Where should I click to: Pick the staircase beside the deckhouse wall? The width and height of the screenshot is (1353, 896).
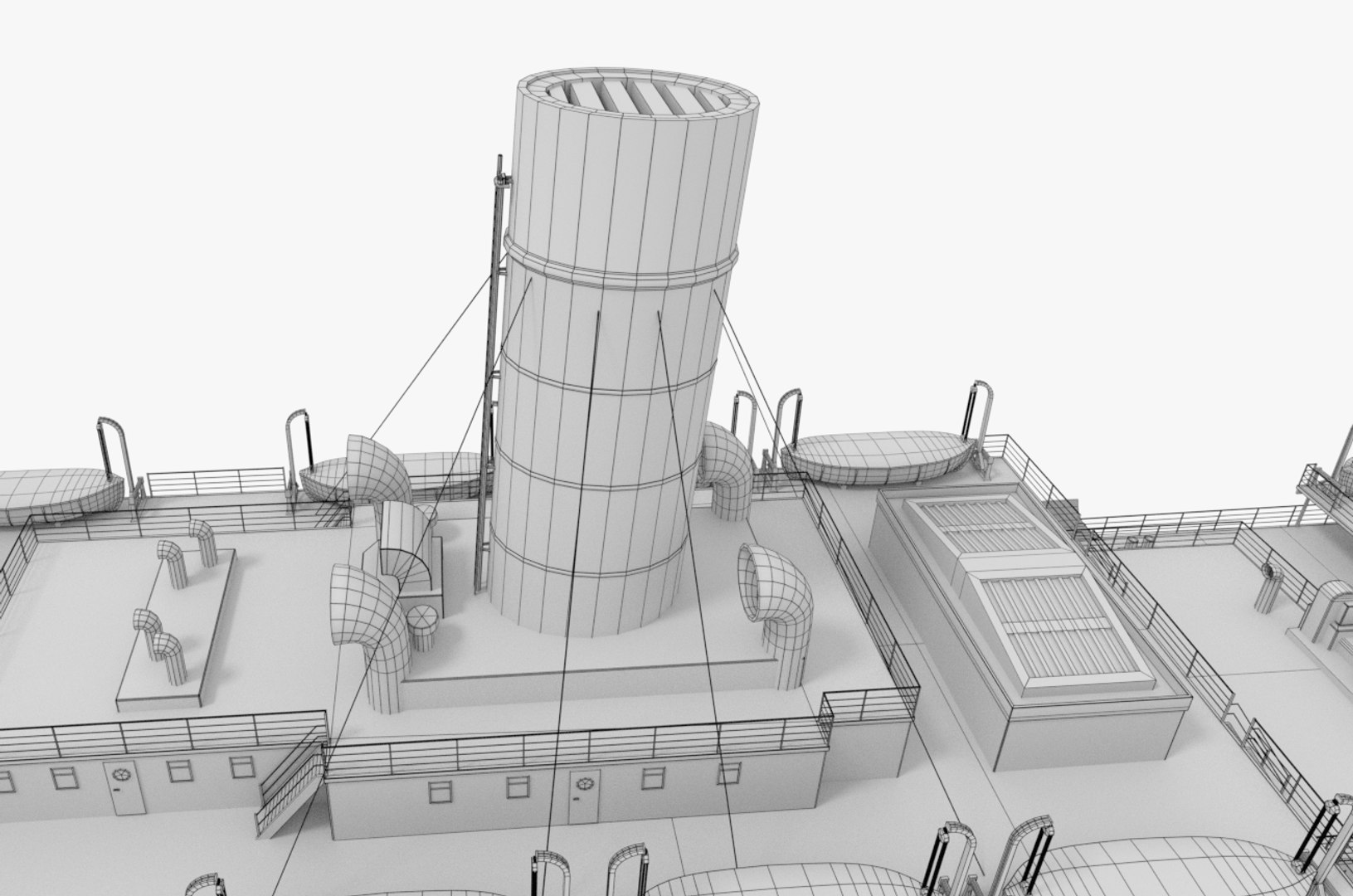click(289, 786)
